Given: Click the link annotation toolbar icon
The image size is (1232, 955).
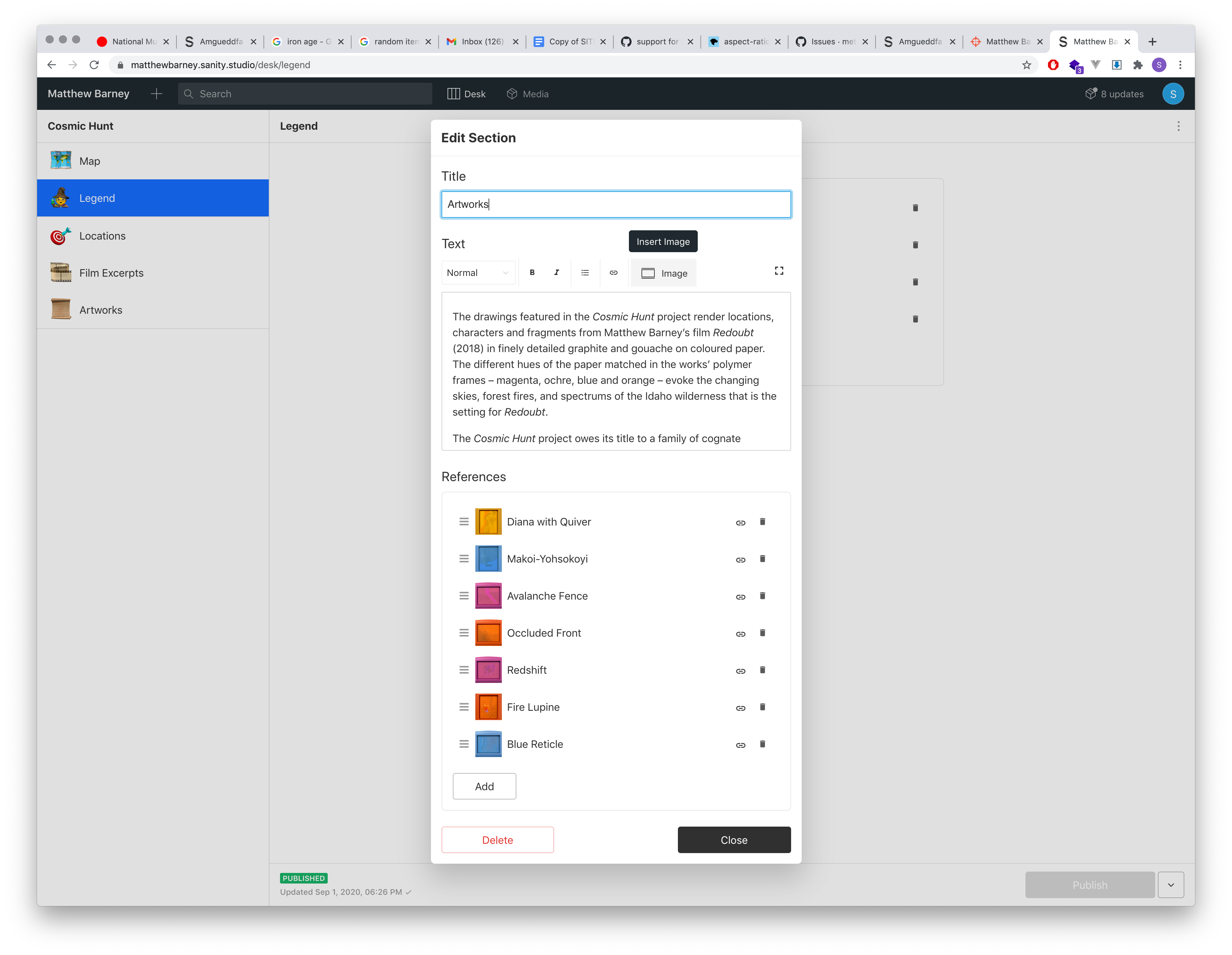Looking at the screenshot, I should 613,272.
